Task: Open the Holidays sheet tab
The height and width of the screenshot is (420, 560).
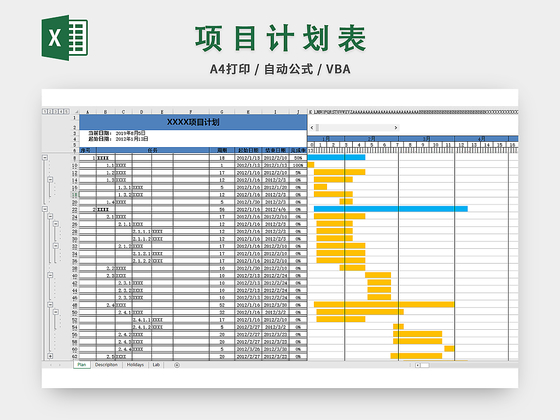Action: point(135,365)
